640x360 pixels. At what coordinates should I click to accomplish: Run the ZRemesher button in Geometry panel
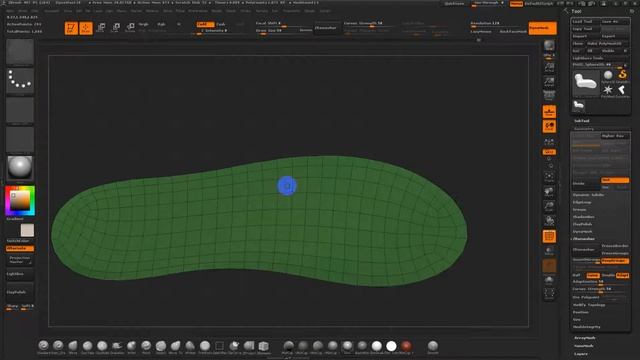(585, 249)
